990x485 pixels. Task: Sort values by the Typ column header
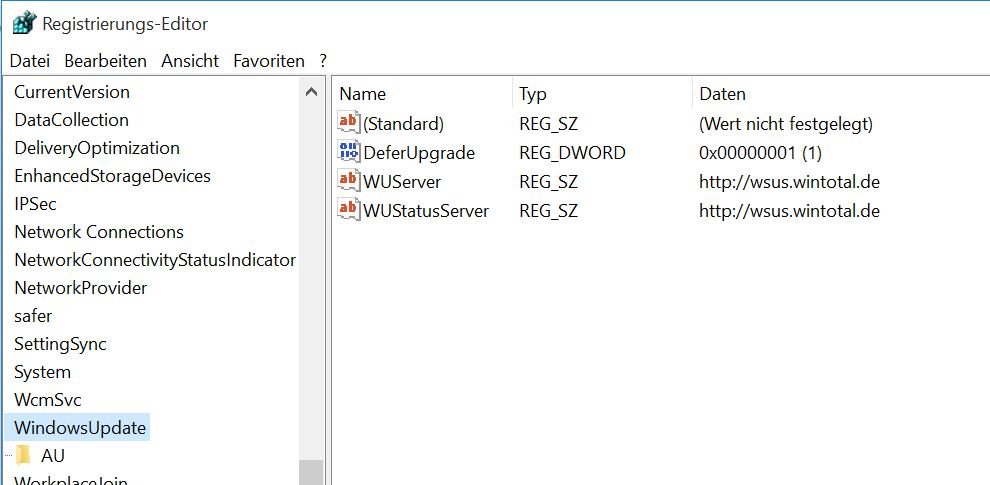click(x=533, y=94)
